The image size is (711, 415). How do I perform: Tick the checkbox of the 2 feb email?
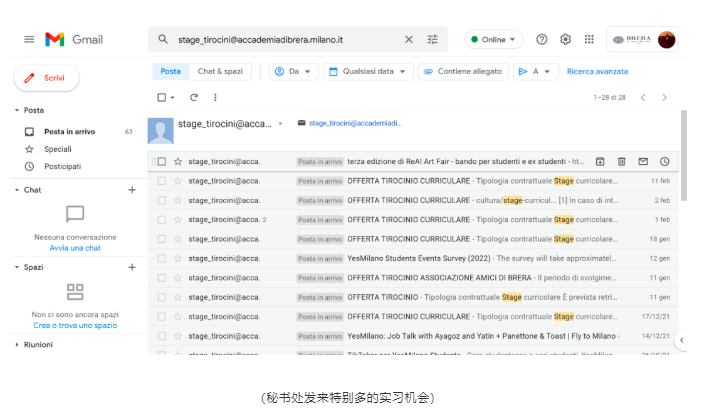point(162,200)
